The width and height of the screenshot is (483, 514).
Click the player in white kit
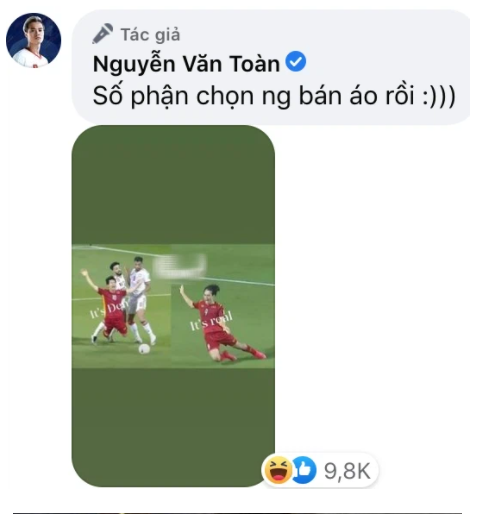tap(140, 300)
